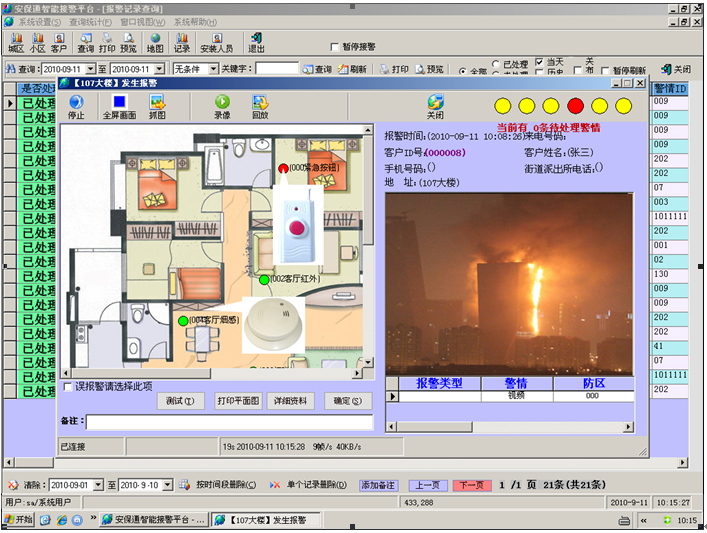Start recording with the 录像 icon
This screenshot has height=533, width=707.
coord(222,102)
